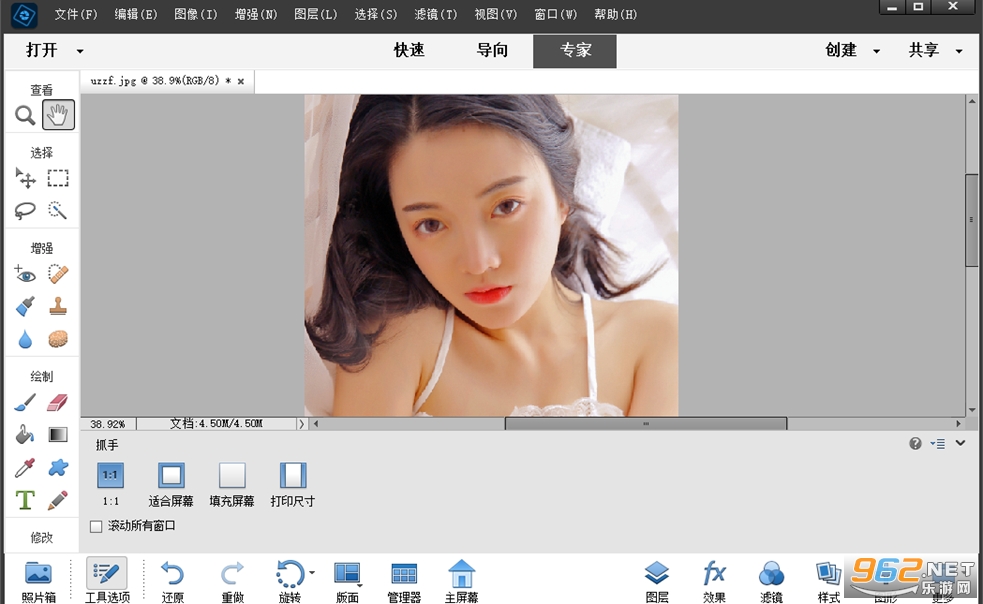Select the Custom Shape tool
This screenshot has height=604, width=983.
click(58, 468)
